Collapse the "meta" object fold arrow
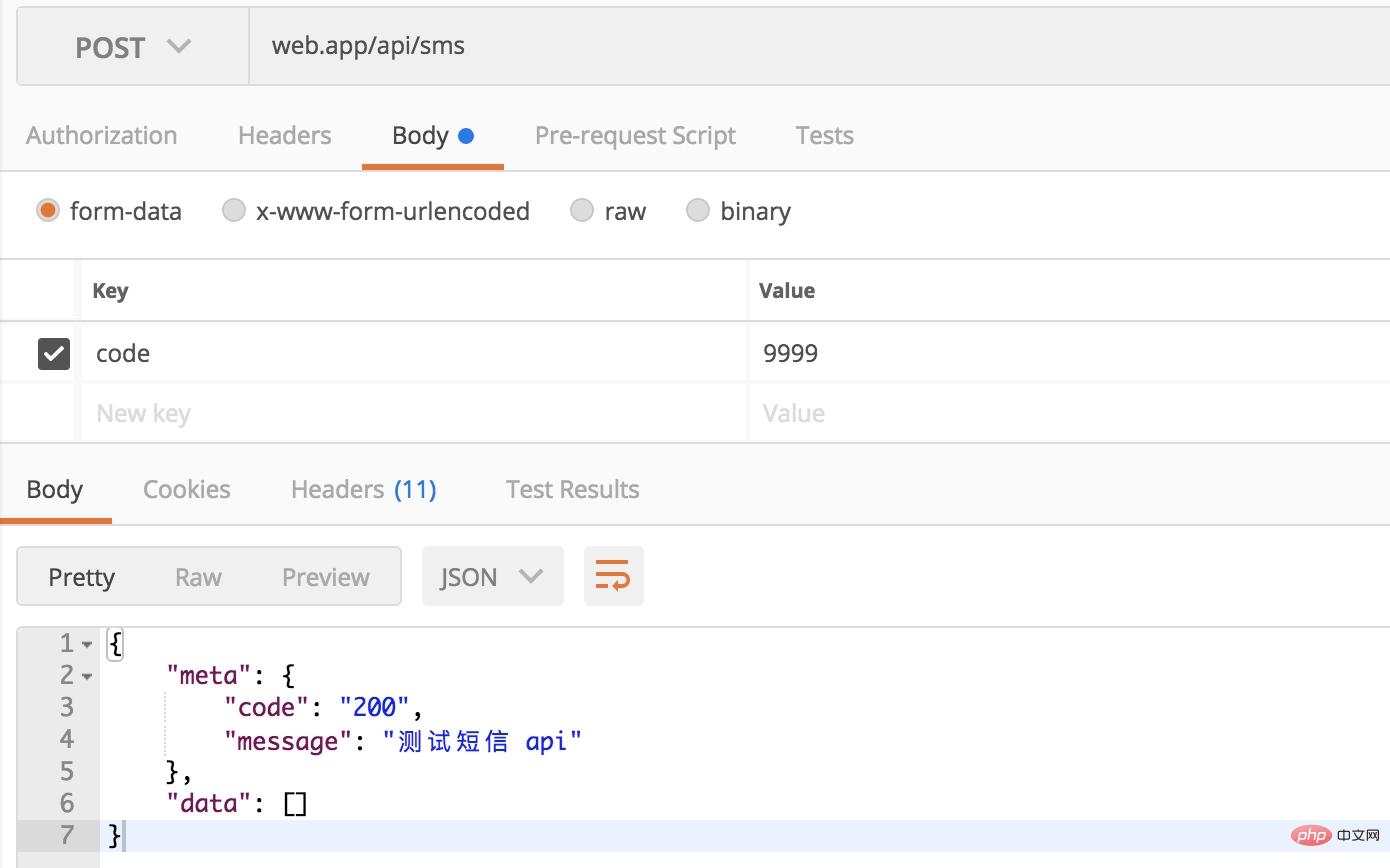This screenshot has width=1390, height=868. click(87, 677)
